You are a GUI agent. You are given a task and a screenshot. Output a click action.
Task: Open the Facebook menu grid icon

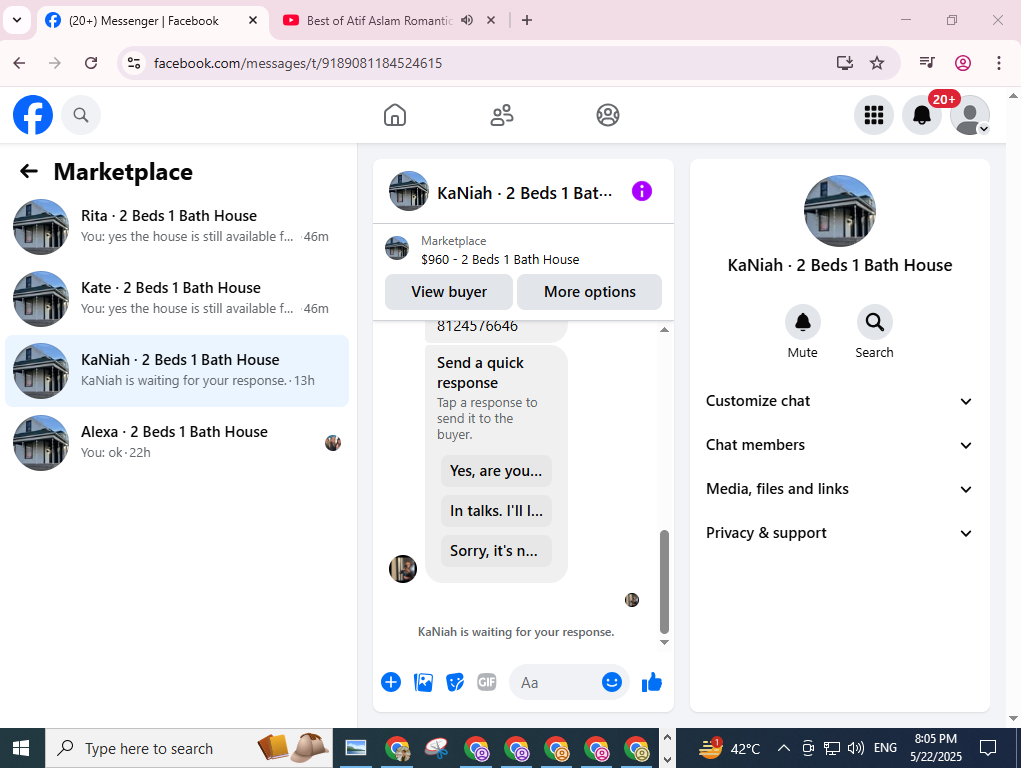tap(874, 115)
